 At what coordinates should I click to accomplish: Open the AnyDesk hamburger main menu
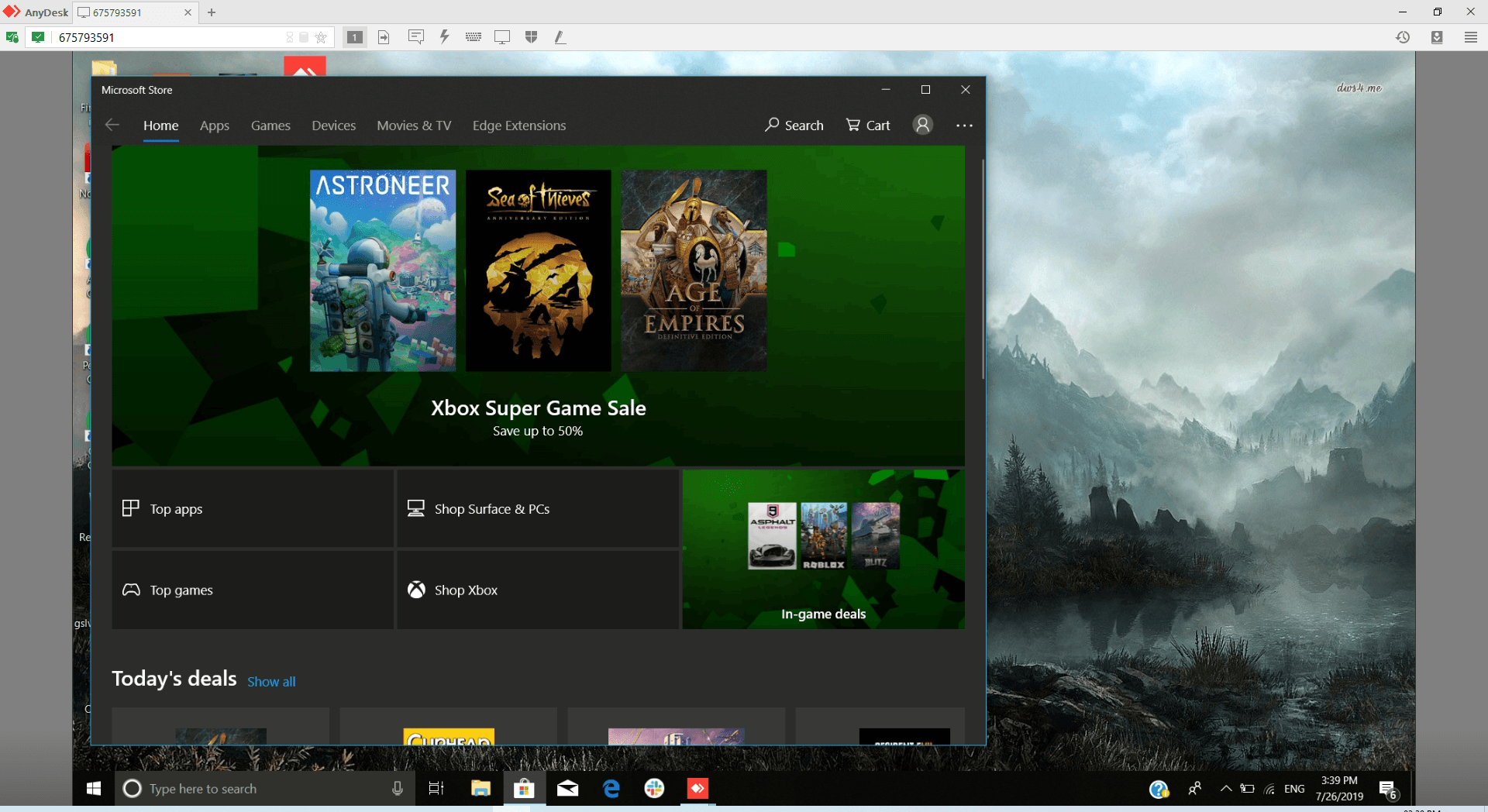click(1470, 37)
